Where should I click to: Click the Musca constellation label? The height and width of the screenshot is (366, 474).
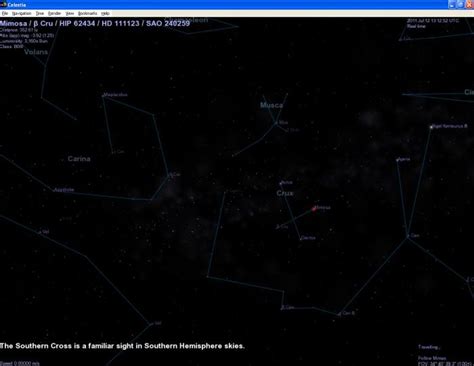click(x=271, y=105)
